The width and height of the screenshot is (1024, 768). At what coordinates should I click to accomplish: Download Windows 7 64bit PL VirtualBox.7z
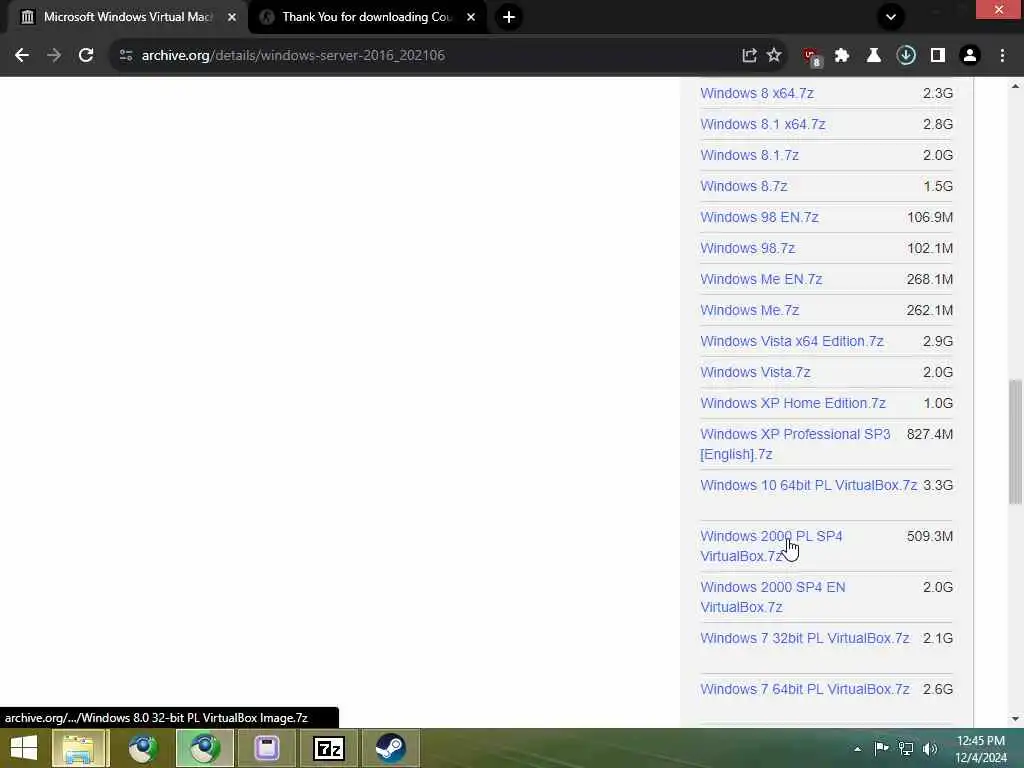point(805,690)
